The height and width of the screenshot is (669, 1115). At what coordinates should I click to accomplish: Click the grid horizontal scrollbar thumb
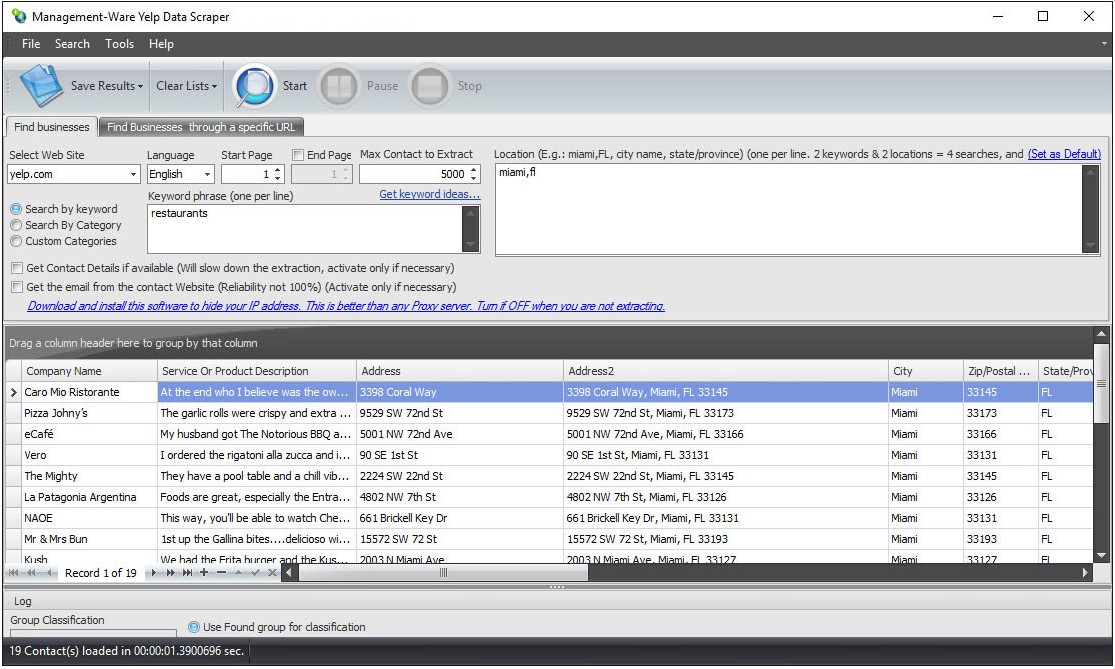pos(443,572)
